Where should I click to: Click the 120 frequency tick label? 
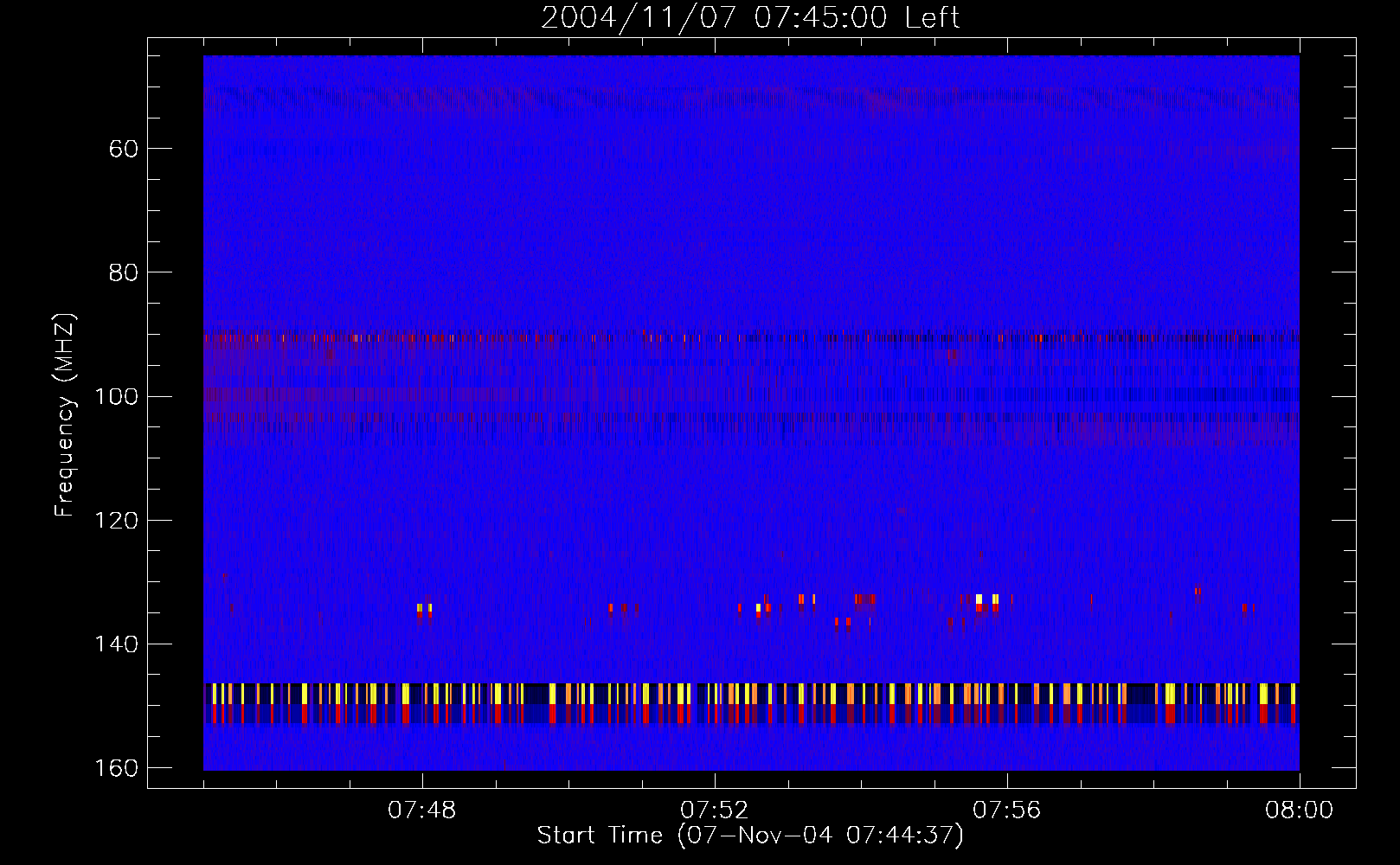pos(116,521)
